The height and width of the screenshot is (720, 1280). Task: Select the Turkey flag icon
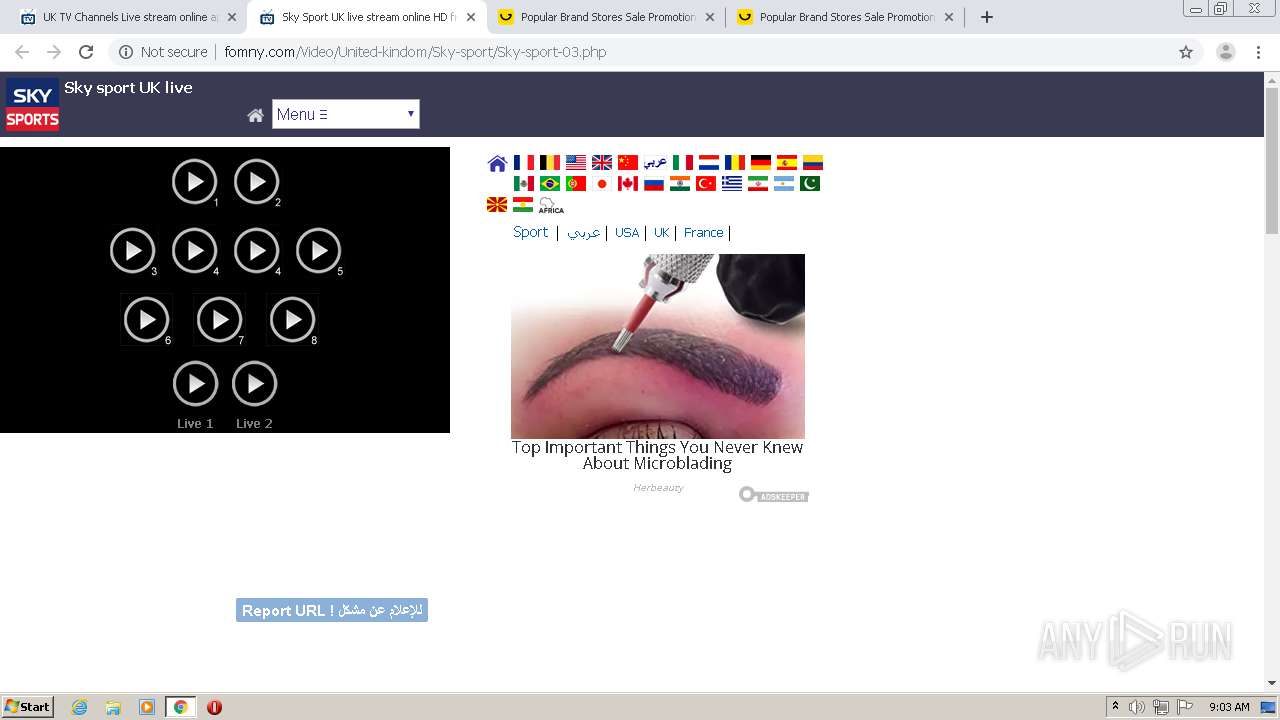coord(706,183)
